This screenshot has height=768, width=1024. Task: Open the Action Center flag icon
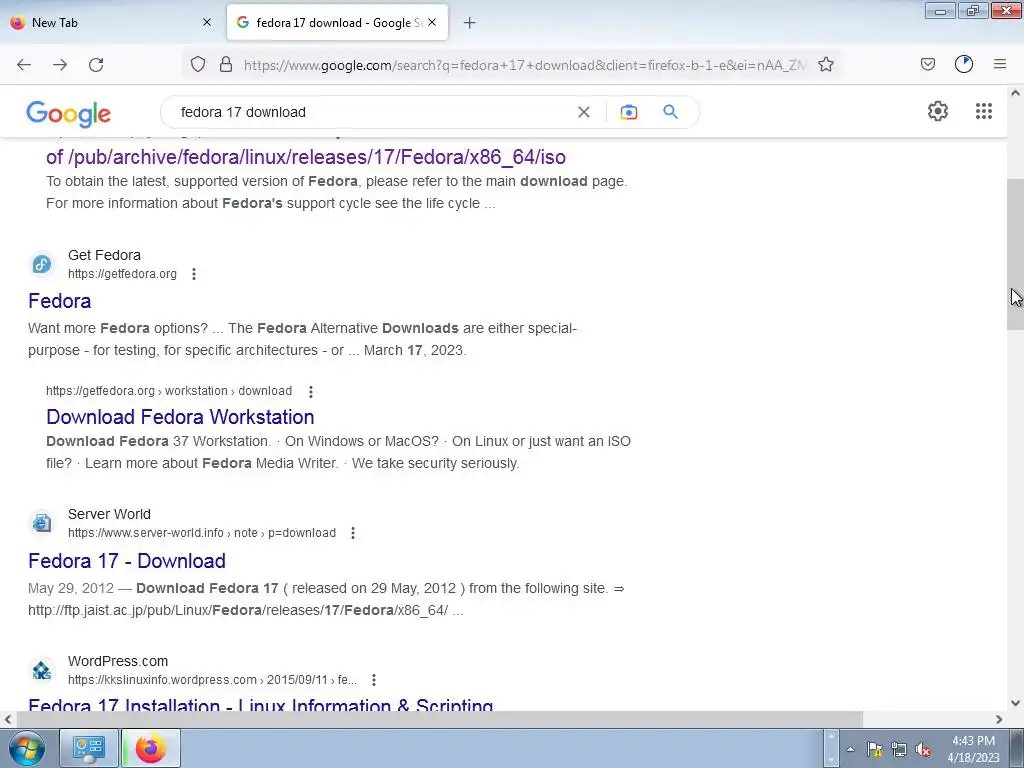pos(874,749)
